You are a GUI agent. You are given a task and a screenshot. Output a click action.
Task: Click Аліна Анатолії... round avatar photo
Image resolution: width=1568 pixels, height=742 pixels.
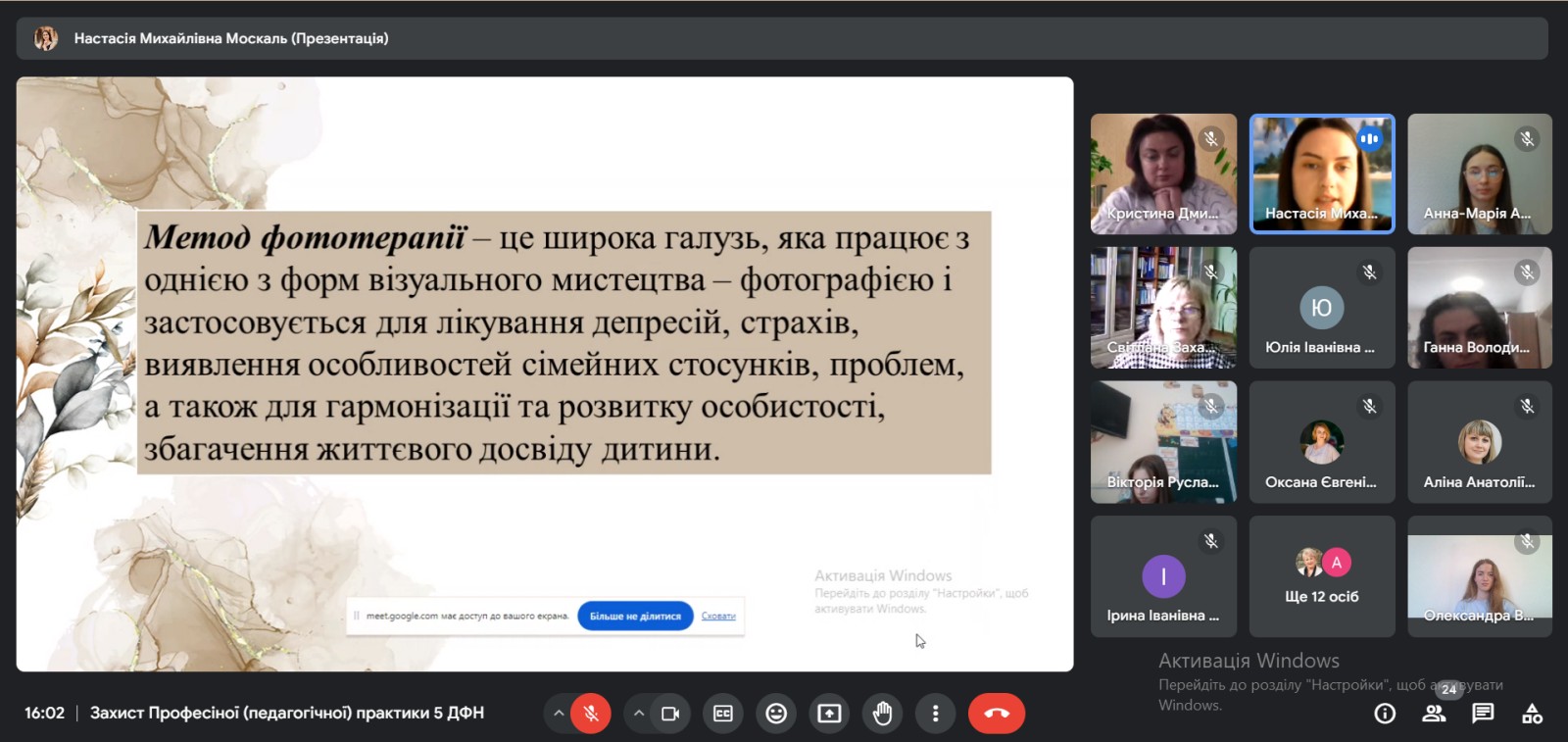1480,442
